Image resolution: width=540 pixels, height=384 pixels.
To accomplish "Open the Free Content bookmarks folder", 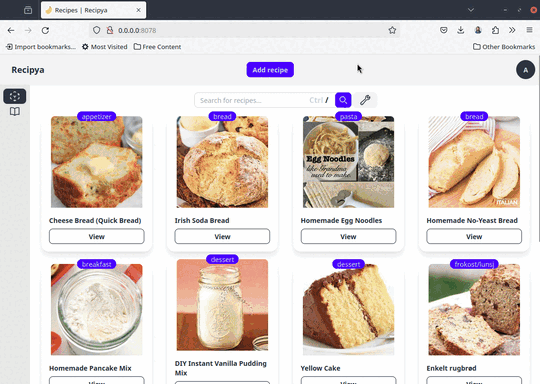I will (157, 47).
